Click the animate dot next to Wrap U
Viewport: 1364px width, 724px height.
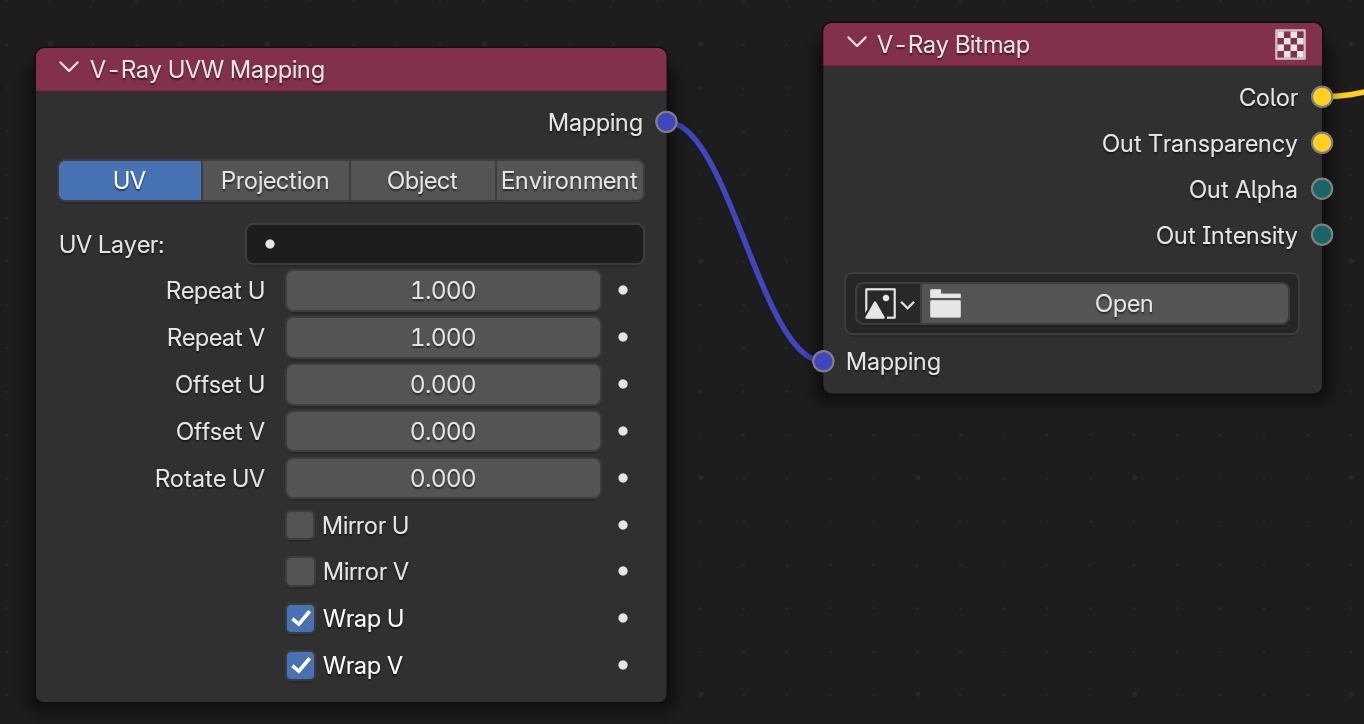[x=623, y=619]
